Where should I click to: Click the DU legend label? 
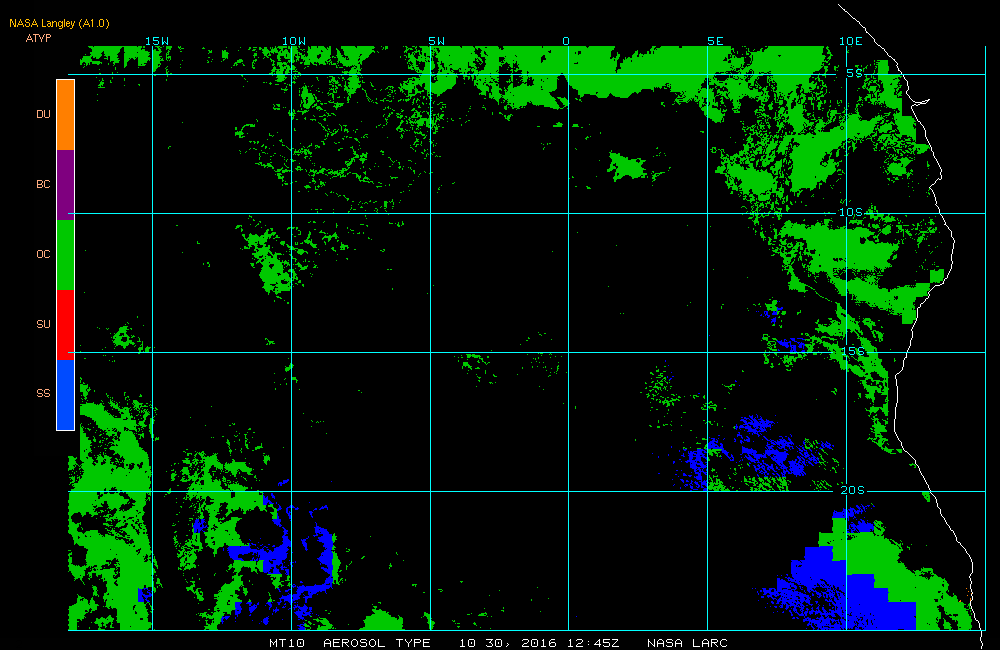click(x=43, y=114)
